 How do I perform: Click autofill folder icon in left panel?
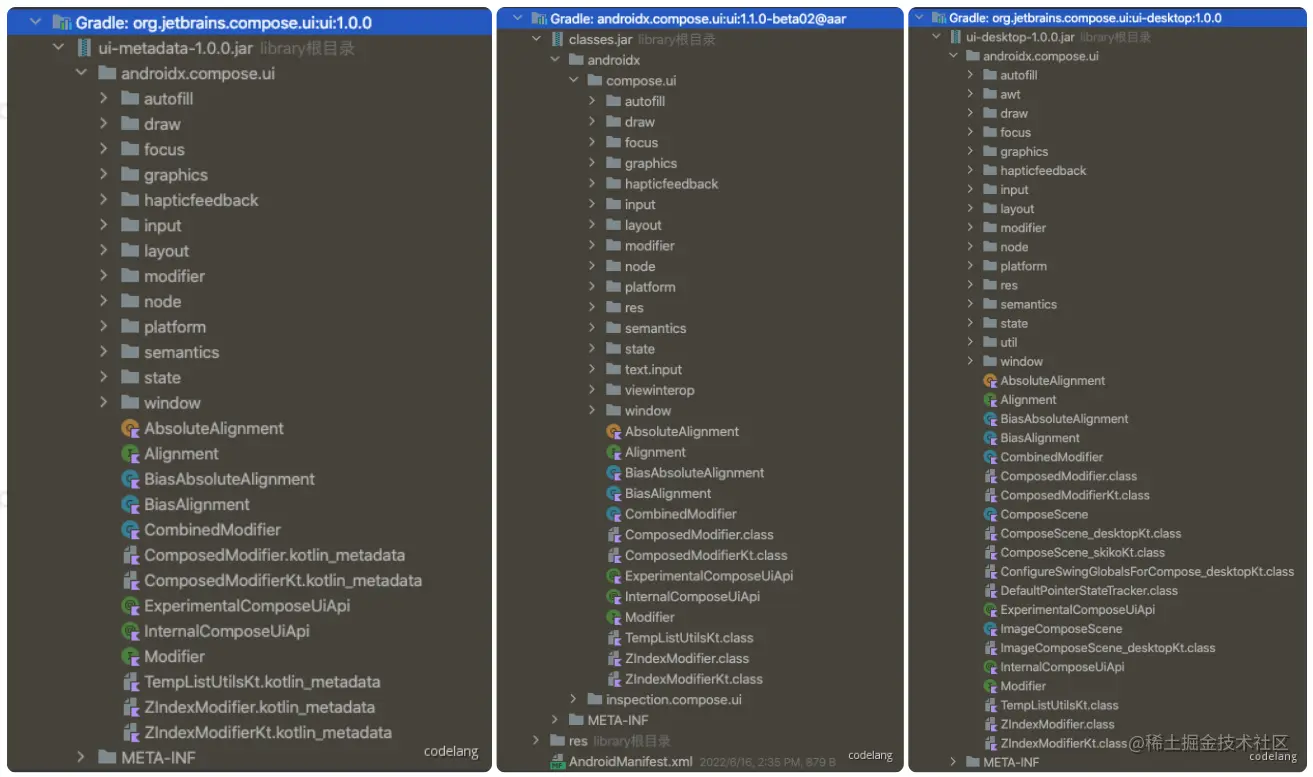tap(130, 99)
